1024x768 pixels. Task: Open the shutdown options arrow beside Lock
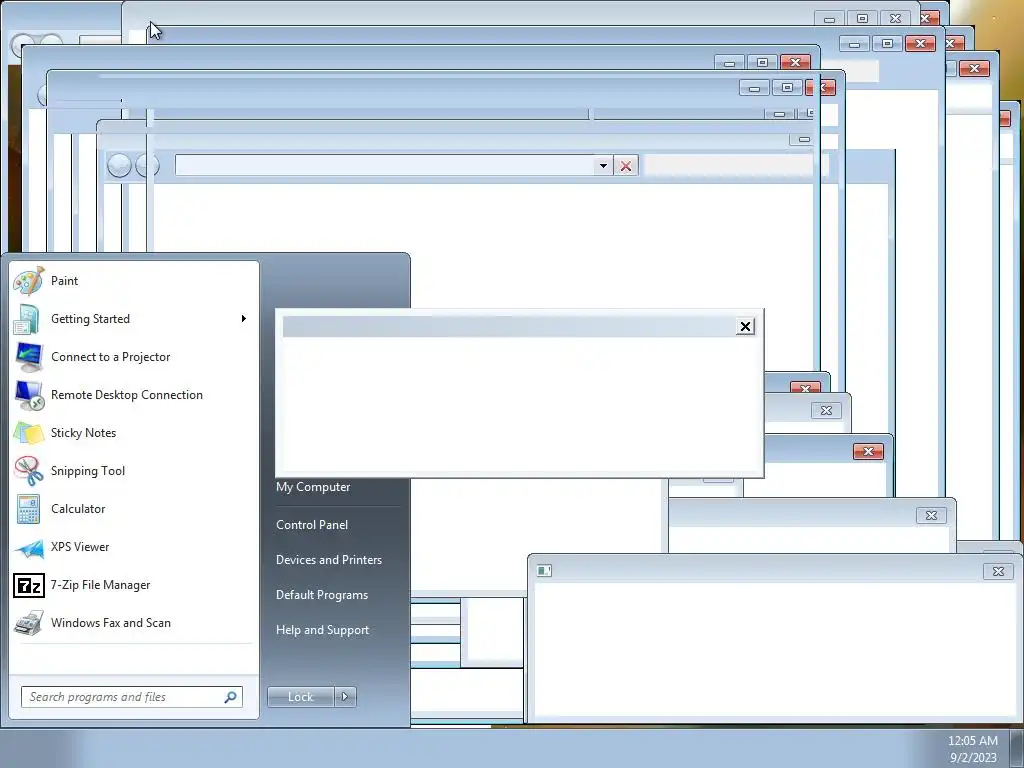click(345, 697)
